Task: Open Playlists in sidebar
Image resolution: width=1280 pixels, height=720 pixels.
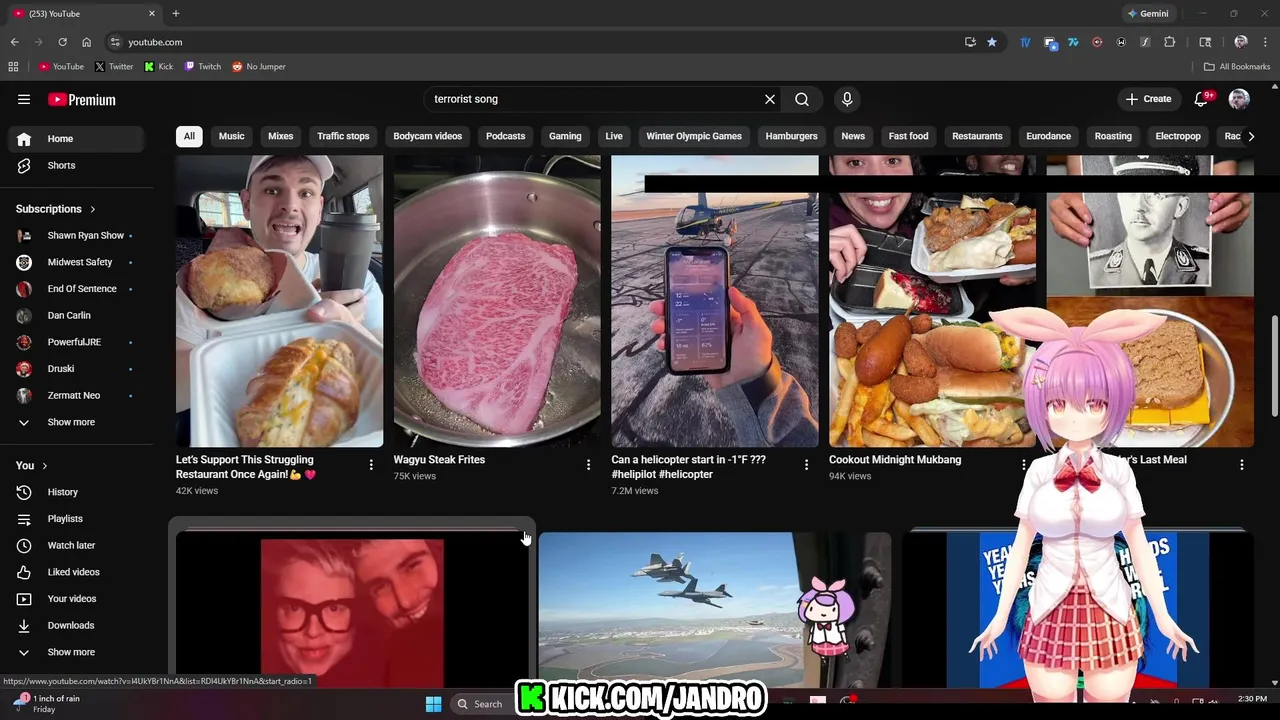Action: tap(76, 519)
